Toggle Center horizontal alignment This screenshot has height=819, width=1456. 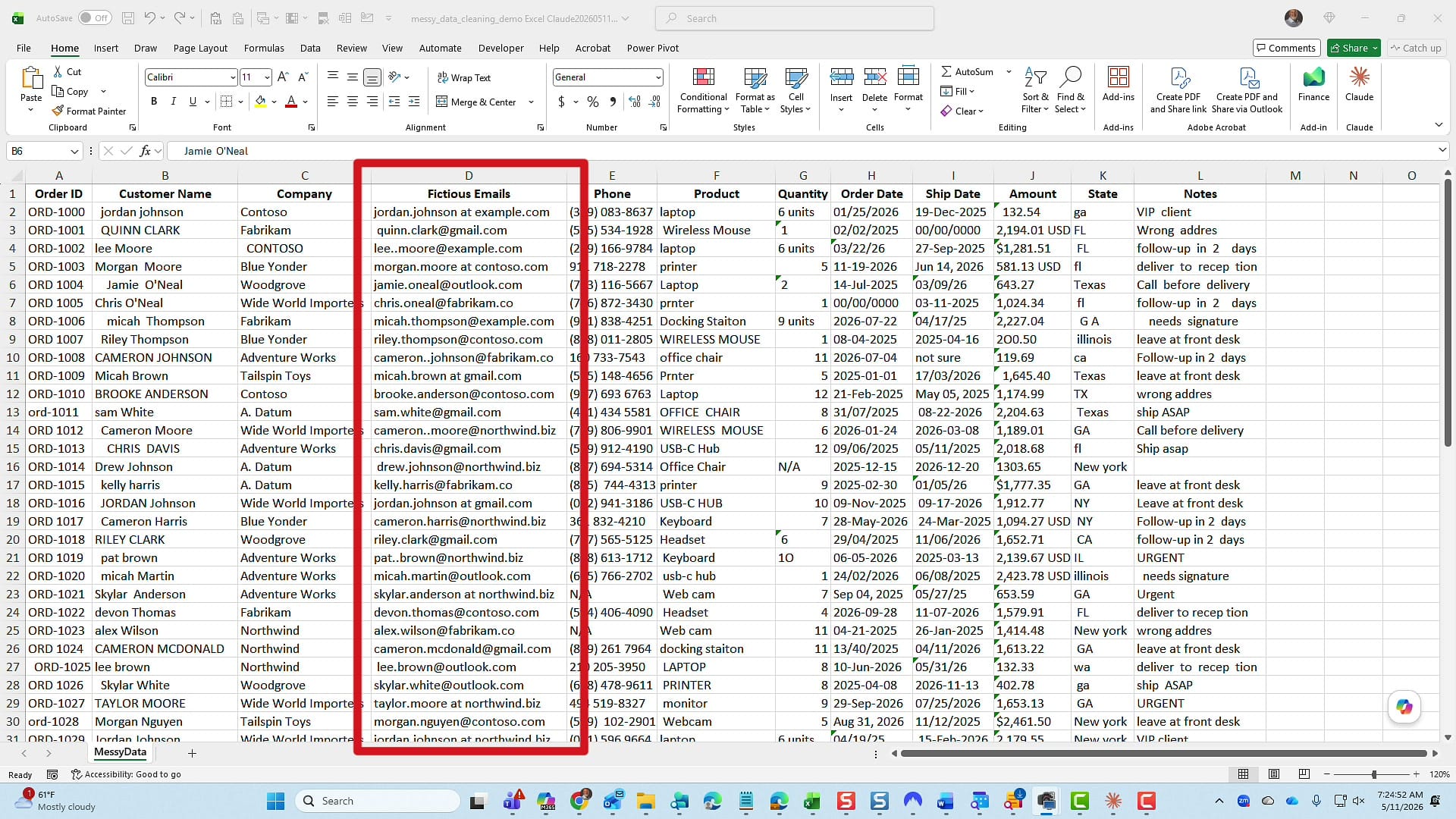tap(353, 102)
